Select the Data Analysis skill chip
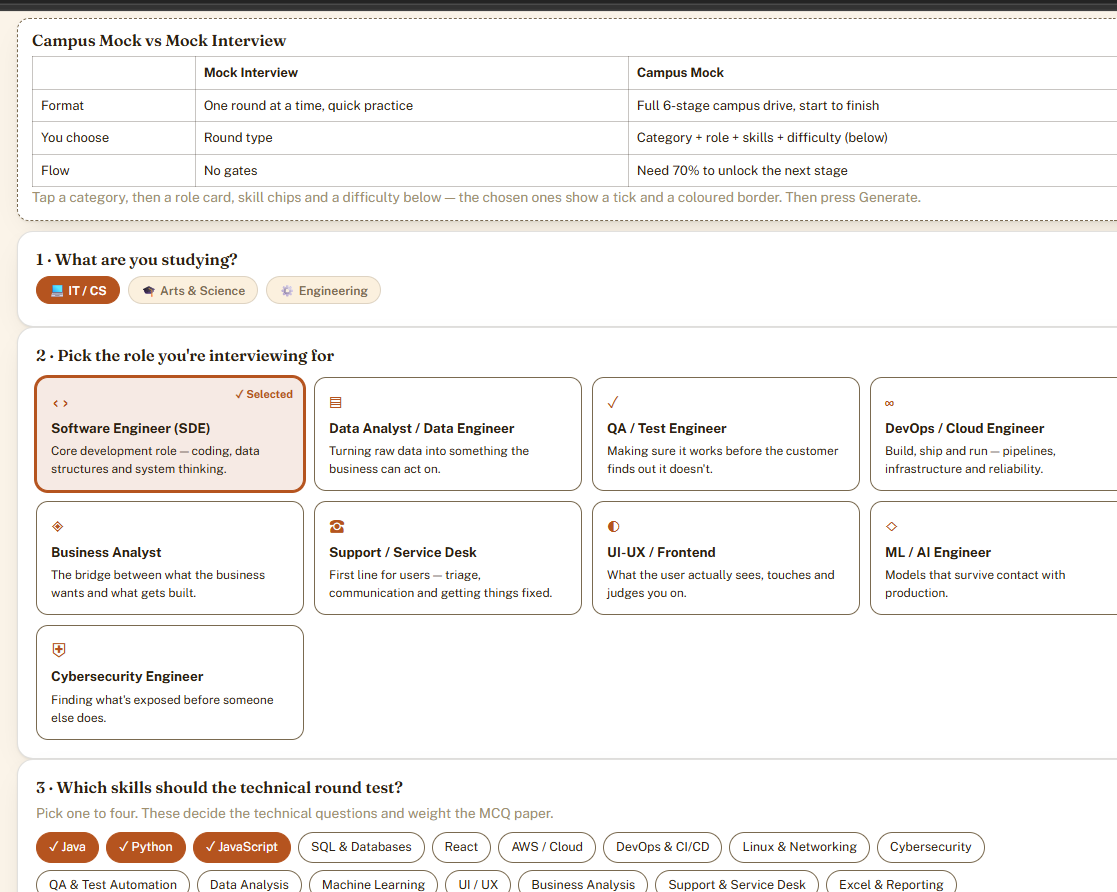This screenshot has height=892, width=1117. tap(249, 883)
